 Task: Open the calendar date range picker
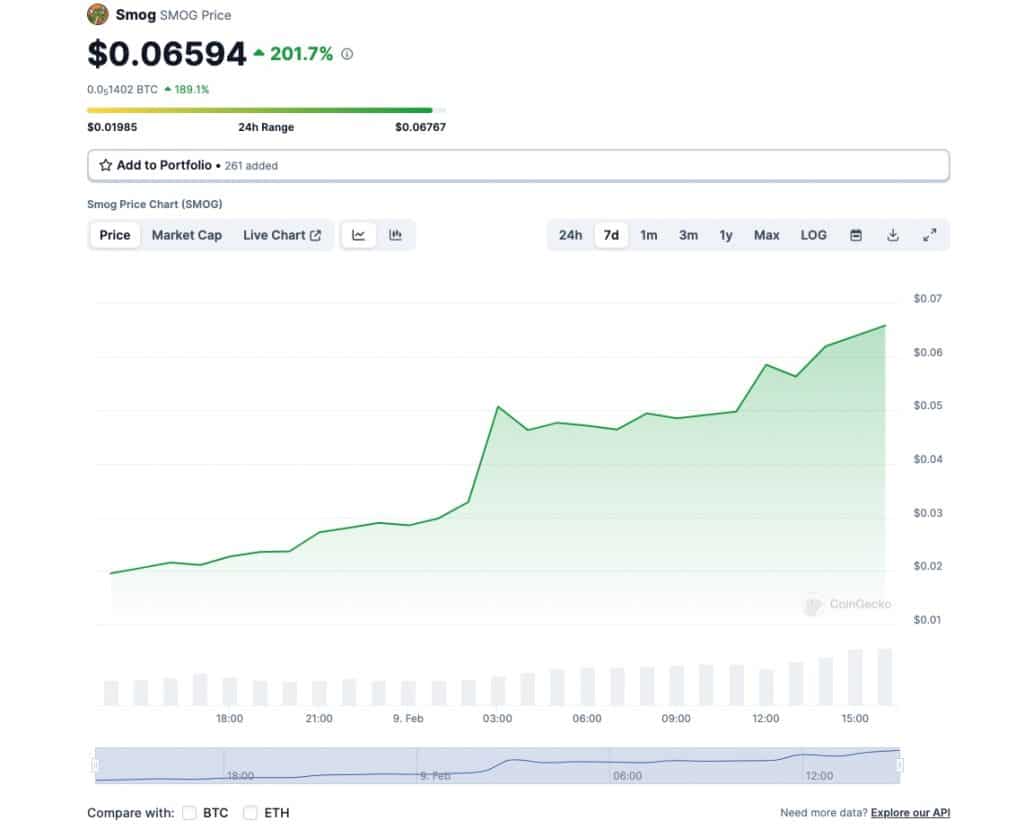click(x=856, y=235)
